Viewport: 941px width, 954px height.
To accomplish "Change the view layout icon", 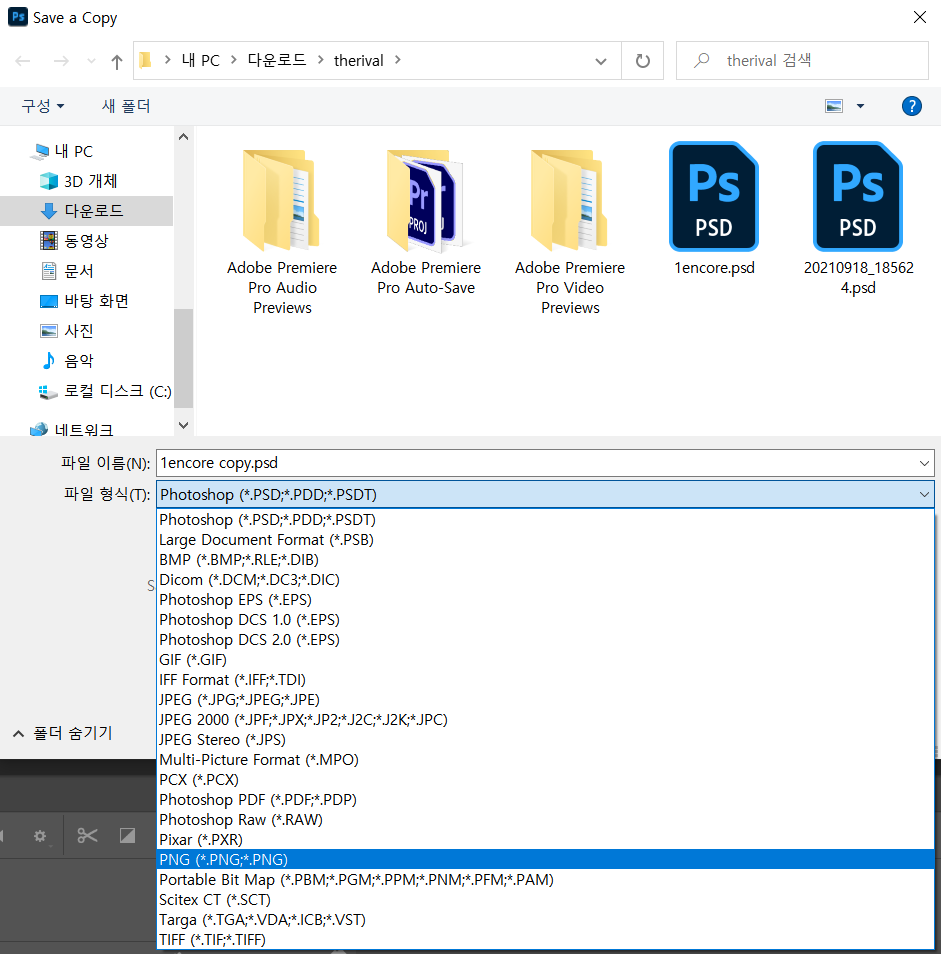I will [834, 106].
